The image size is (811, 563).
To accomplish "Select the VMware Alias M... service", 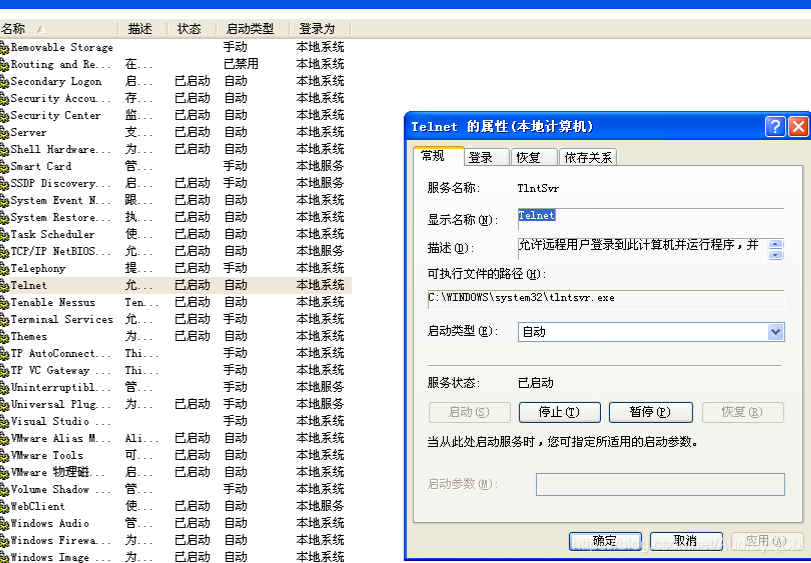I will click(176, 439).
